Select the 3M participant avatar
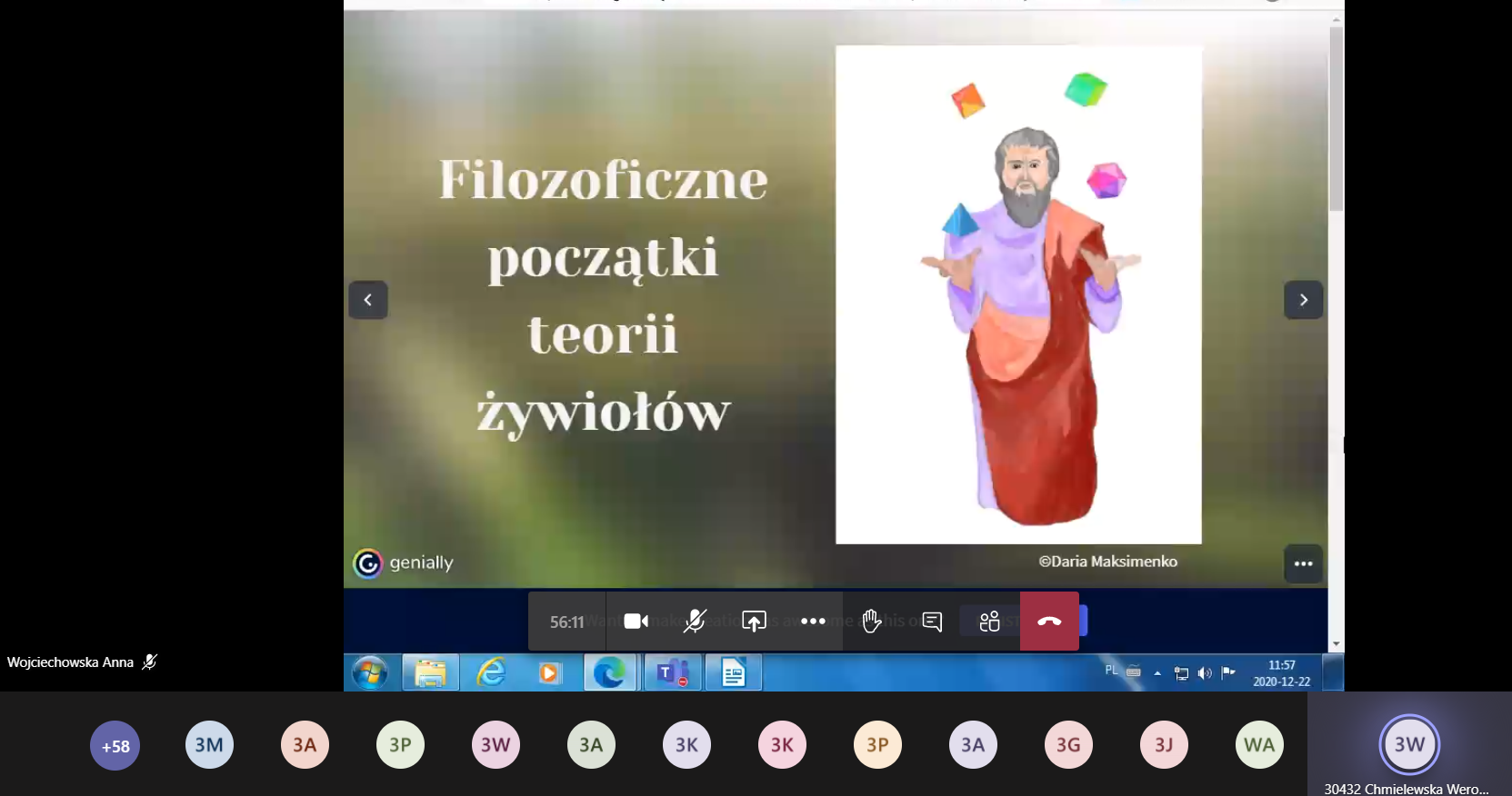Image resolution: width=1512 pixels, height=796 pixels. (209, 745)
